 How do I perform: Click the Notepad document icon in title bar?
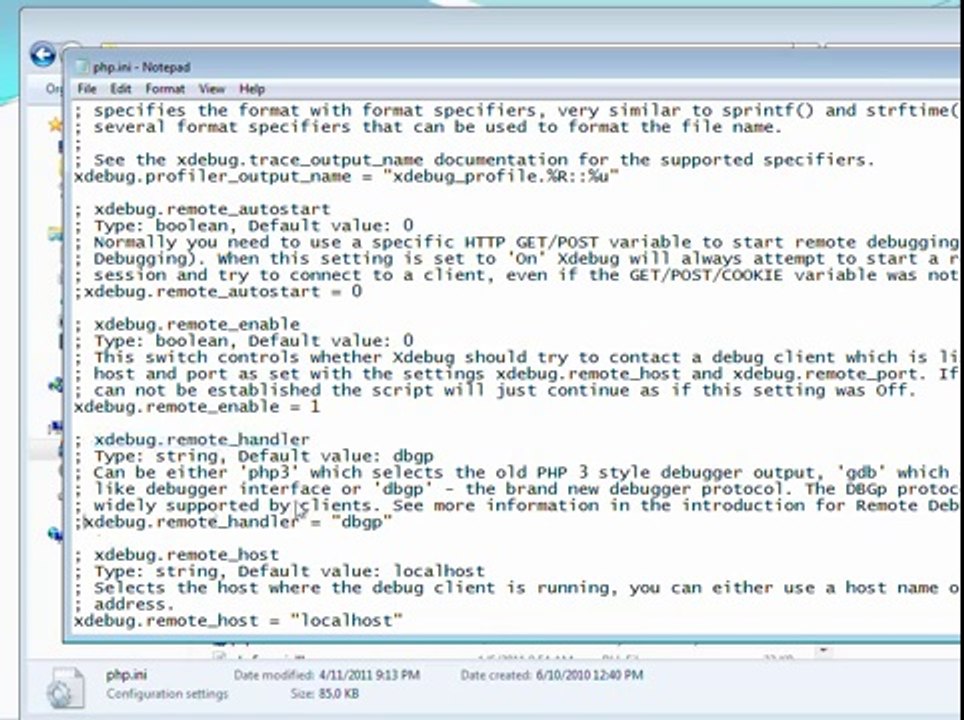pyautogui.click(x=81, y=67)
